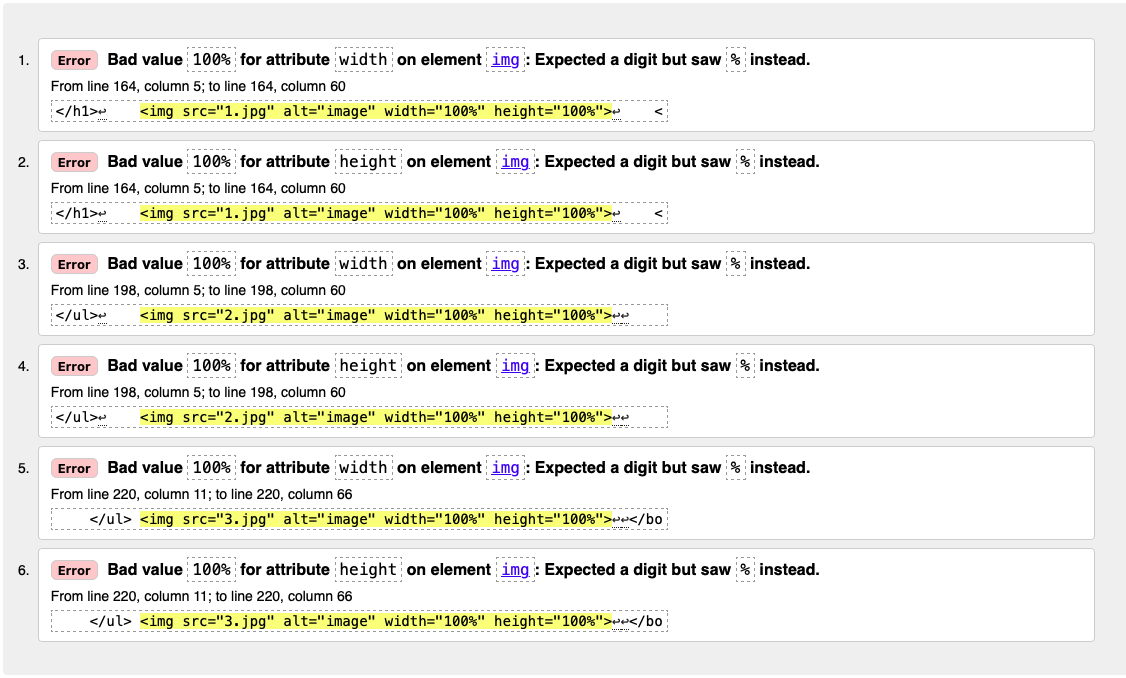Open the img link in error 2
This screenshot has width=1126, height=678.
515,162
